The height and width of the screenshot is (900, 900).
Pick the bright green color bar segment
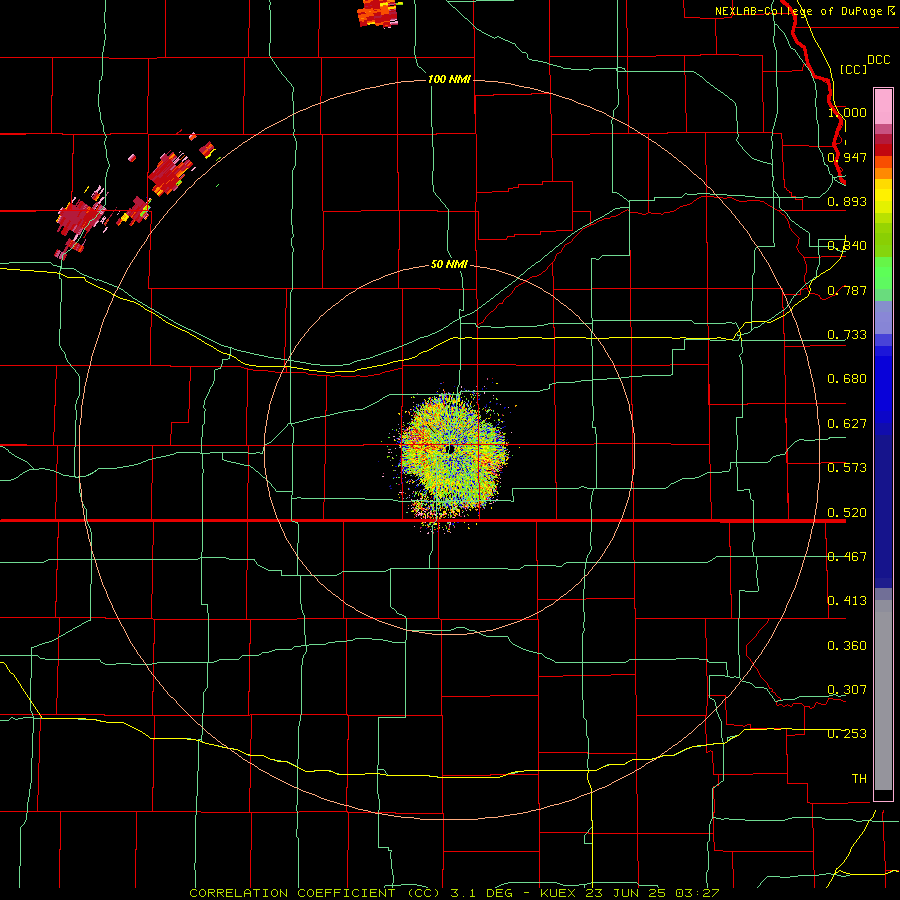[883, 273]
